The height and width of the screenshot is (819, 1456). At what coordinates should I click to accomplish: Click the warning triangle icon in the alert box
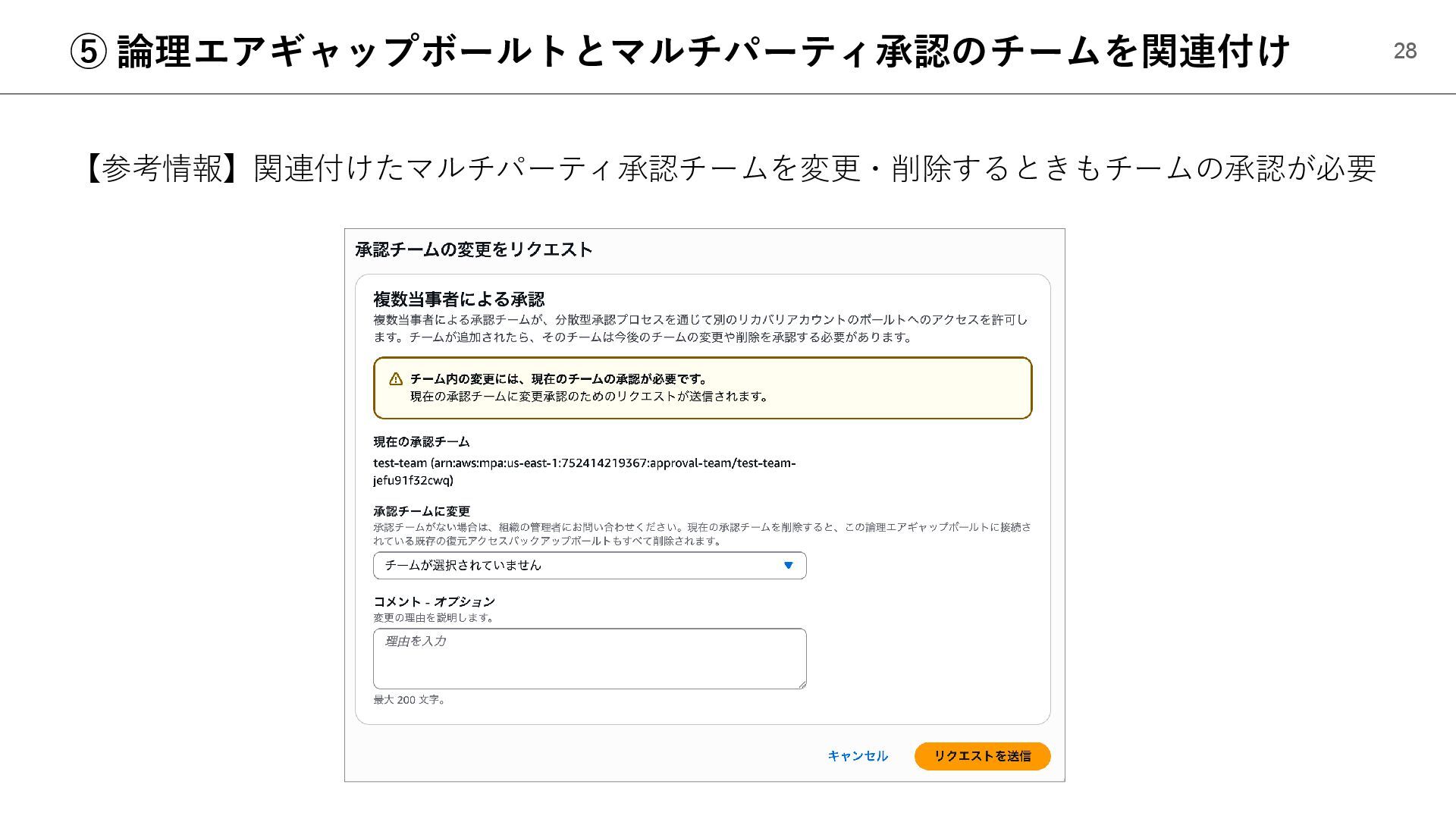[x=396, y=379]
